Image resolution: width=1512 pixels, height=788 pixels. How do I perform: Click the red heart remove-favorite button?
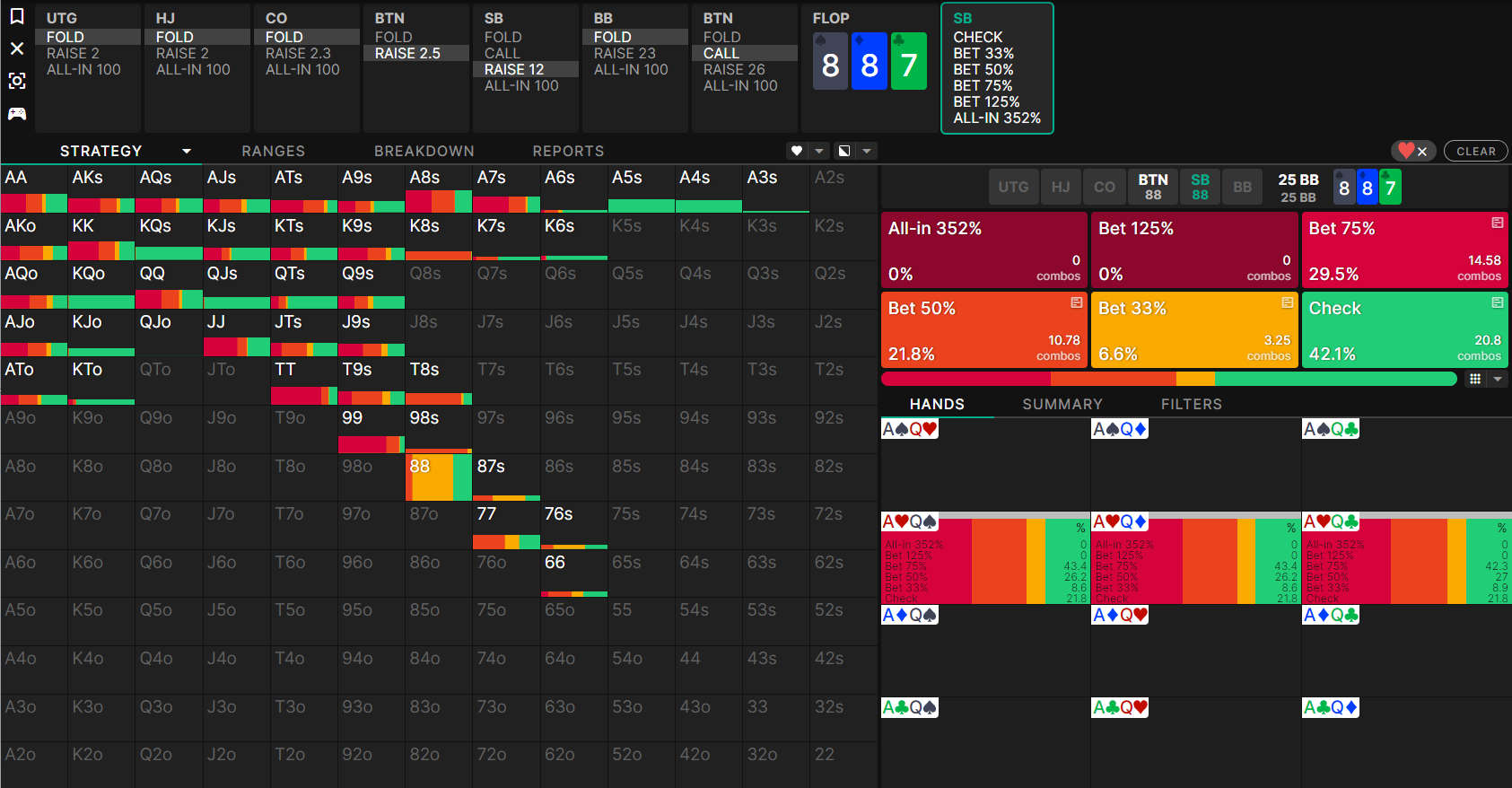[x=1413, y=151]
